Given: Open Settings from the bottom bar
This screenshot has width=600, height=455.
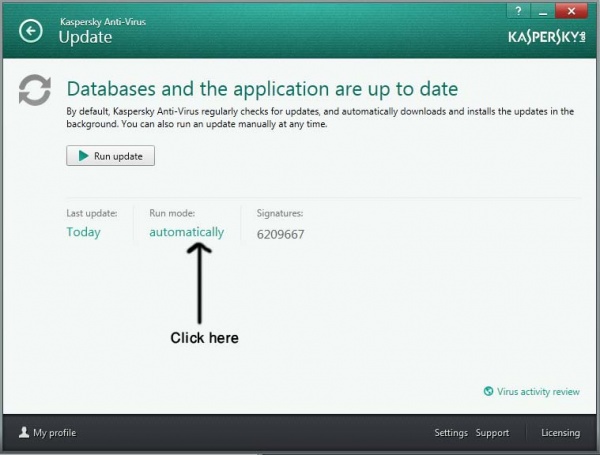Looking at the screenshot, I should (451, 433).
